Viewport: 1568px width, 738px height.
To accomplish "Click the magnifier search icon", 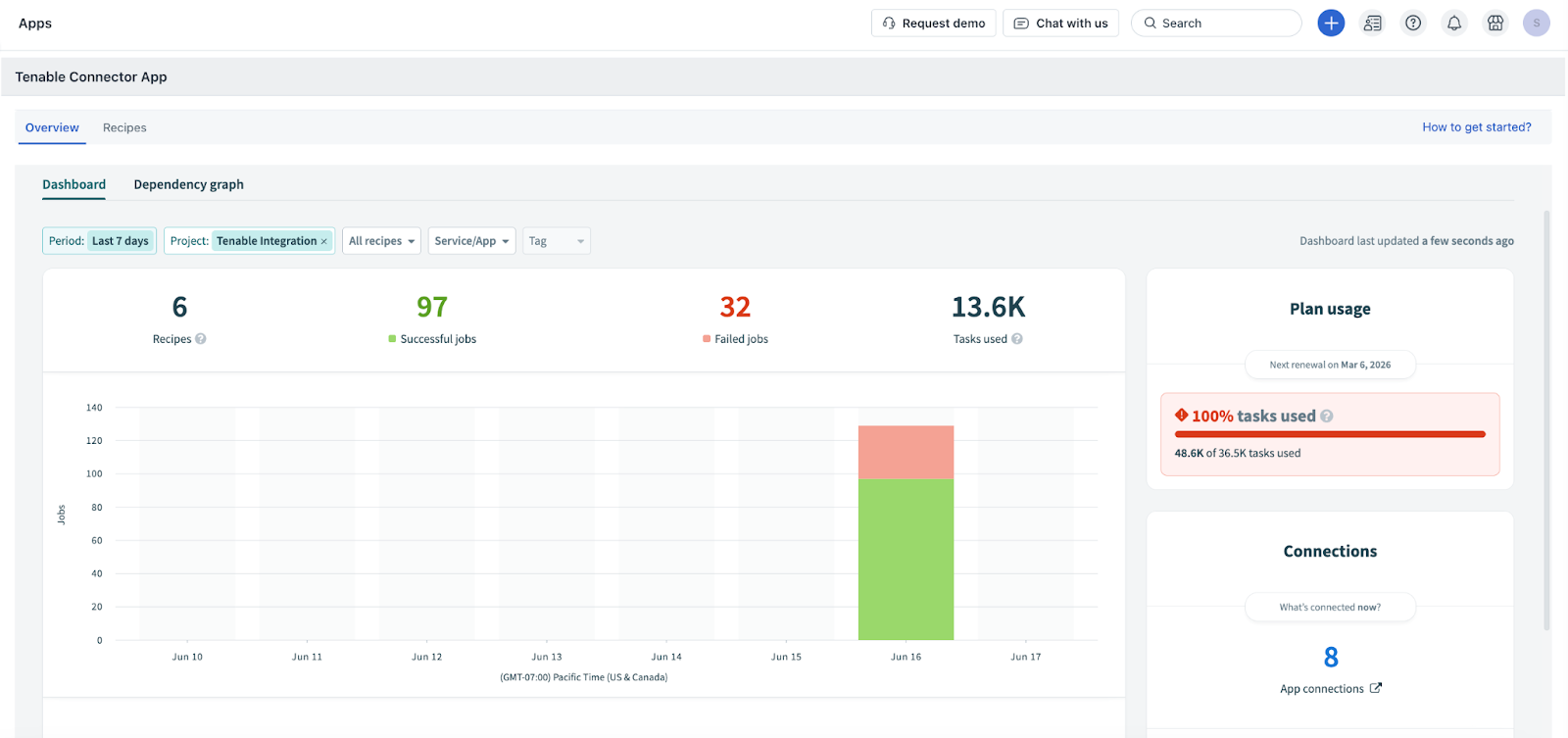I will pyautogui.click(x=1151, y=23).
